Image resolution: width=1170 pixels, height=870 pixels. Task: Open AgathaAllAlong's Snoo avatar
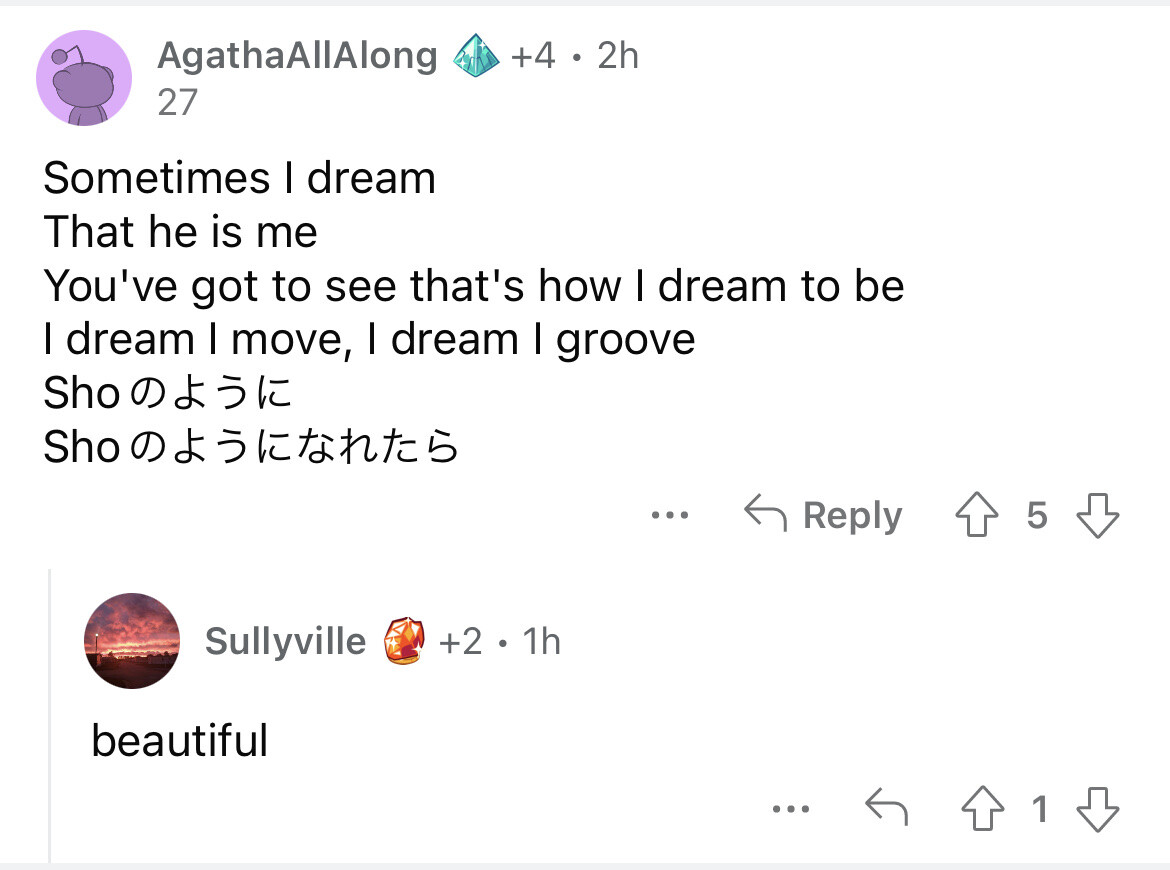(84, 78)
